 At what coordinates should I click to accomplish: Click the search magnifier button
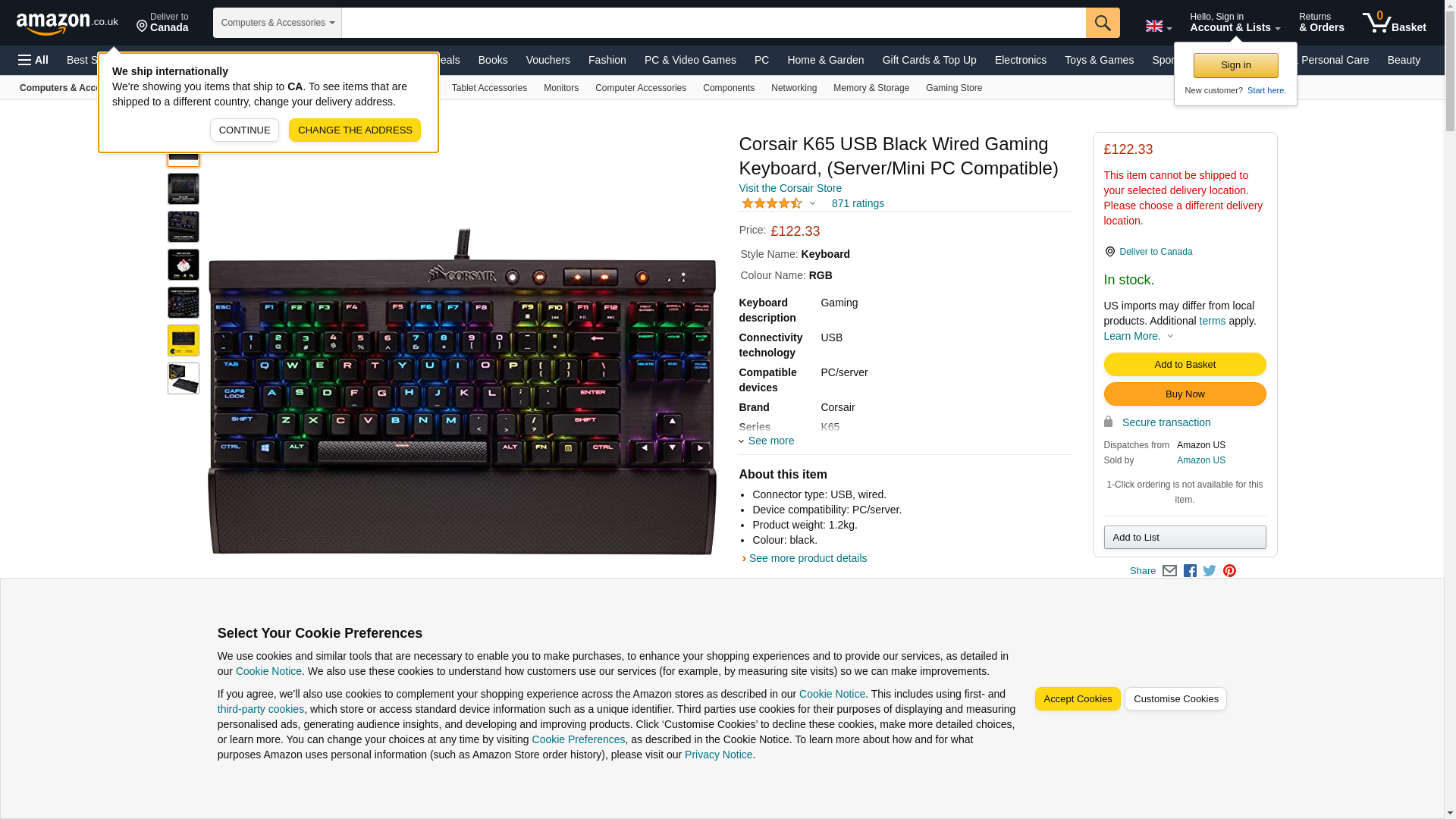(x=1103, y=23)
